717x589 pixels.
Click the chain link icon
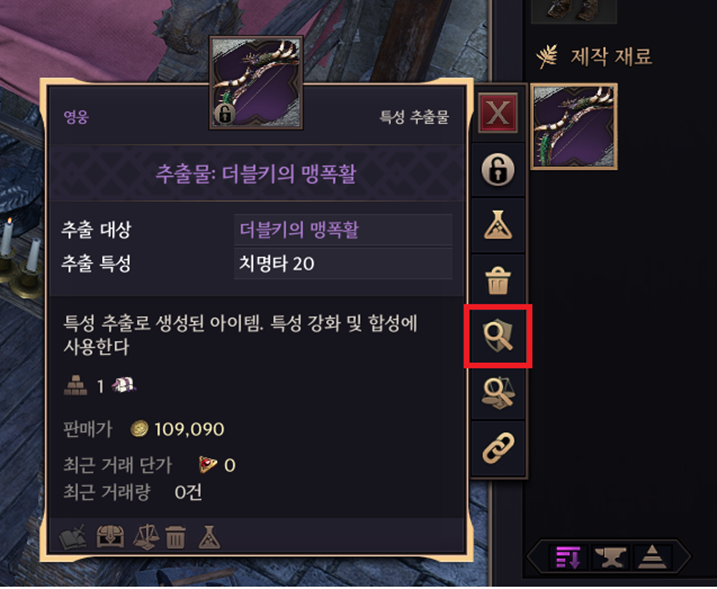498,448
